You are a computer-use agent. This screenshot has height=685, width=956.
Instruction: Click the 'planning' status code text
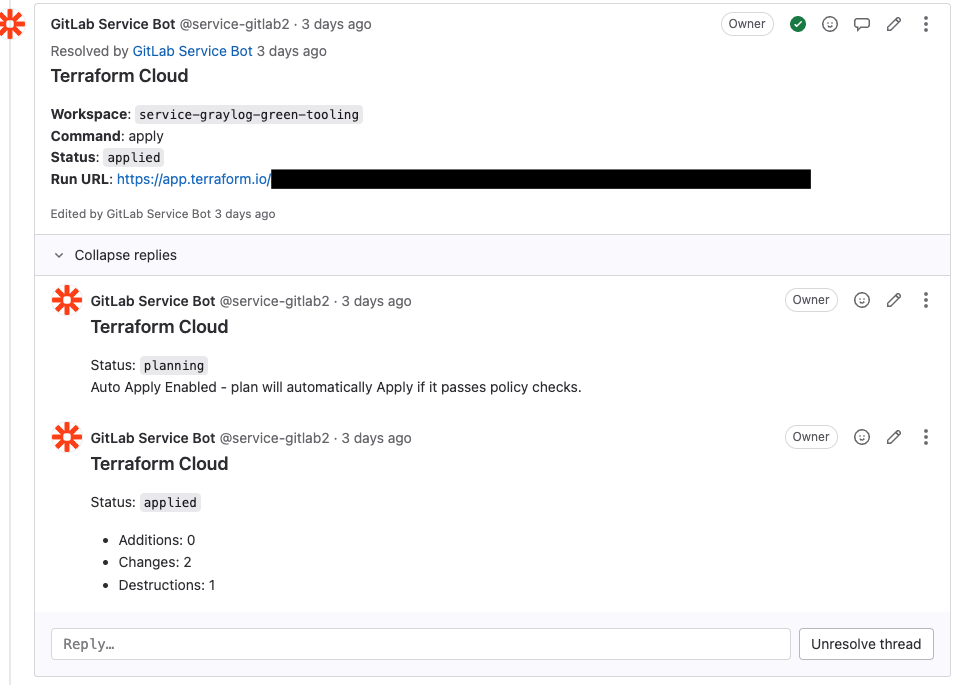pyautogui.click(x=174, y=366)
